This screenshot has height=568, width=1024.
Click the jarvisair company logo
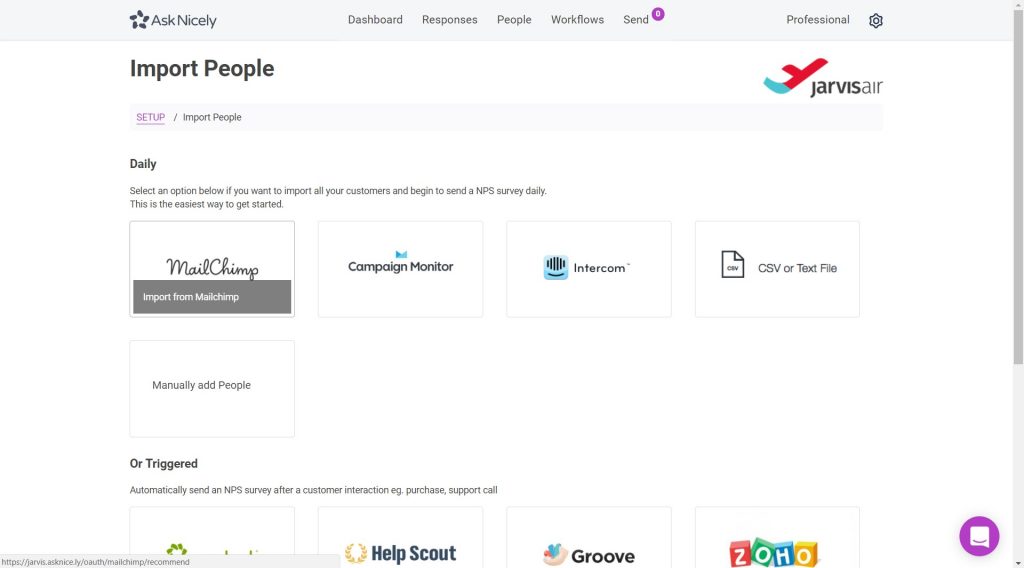823,77
